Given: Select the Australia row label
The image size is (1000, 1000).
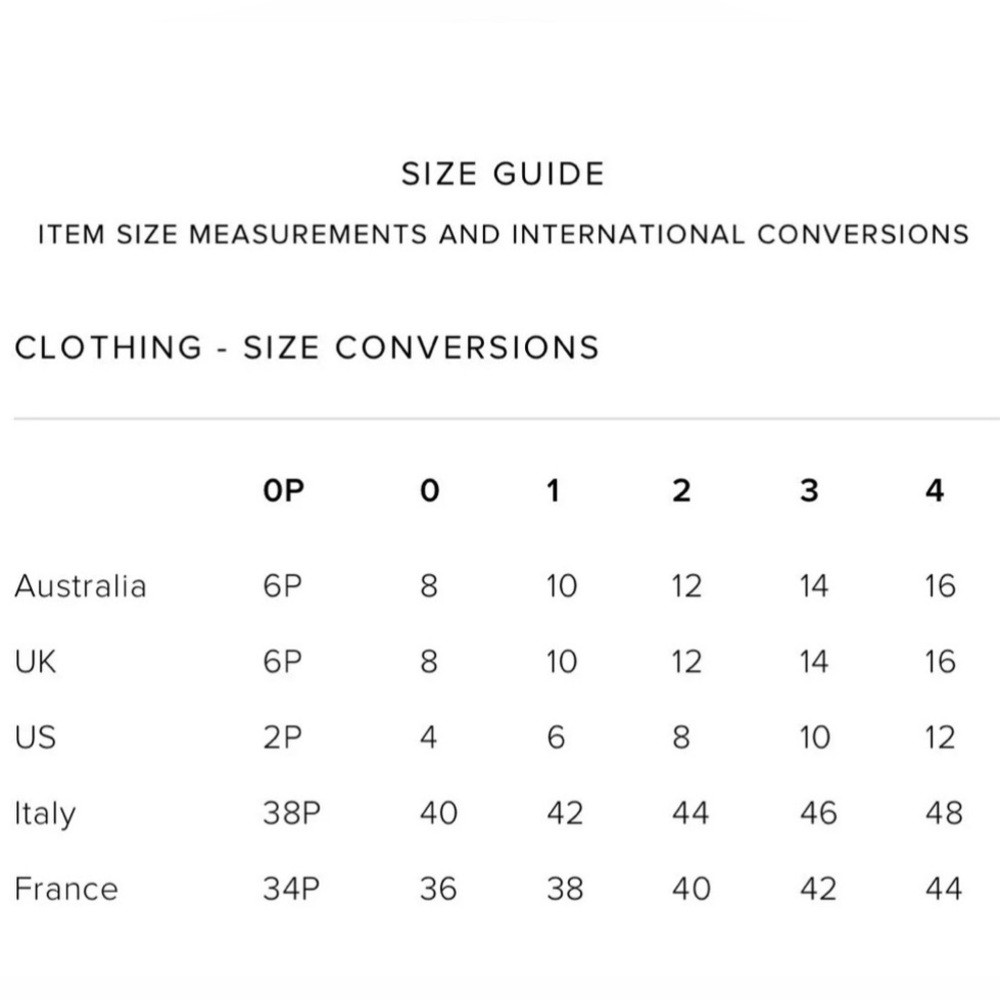Looking at the screenshot, I should click(80, 586).
